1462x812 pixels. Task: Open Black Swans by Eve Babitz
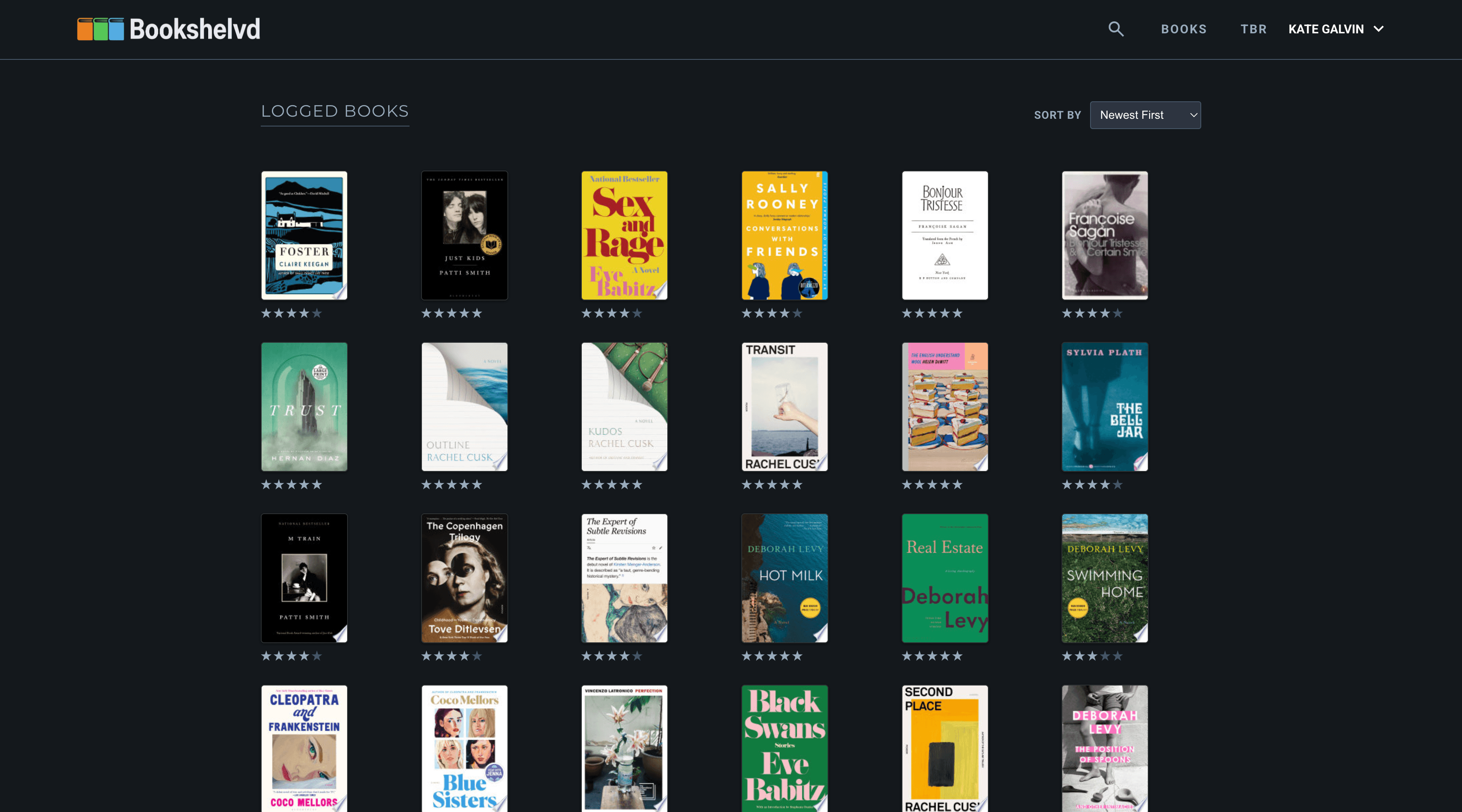pyautogui.click(x=784, y=748)
